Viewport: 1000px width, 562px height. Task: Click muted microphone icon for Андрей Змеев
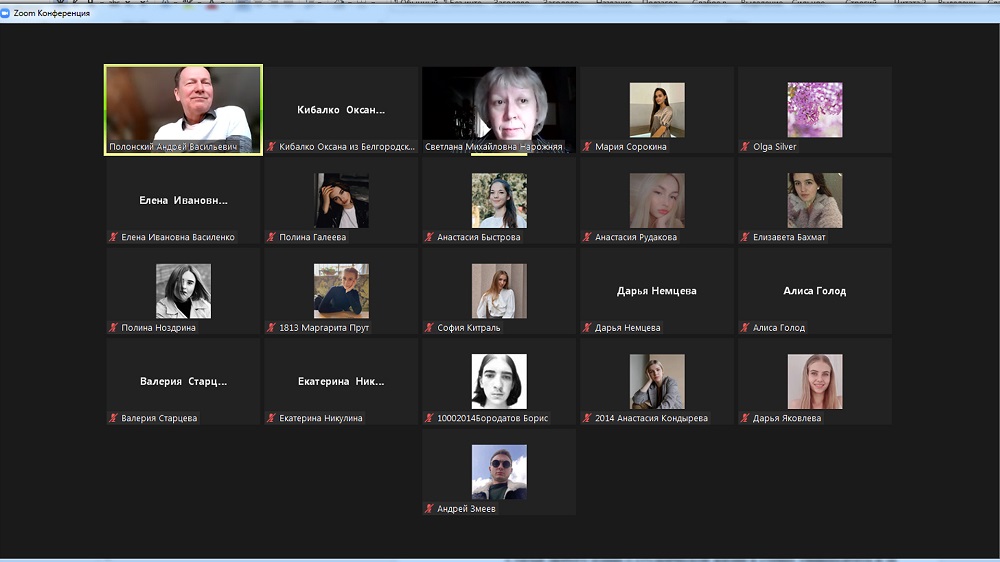(429, 509)
